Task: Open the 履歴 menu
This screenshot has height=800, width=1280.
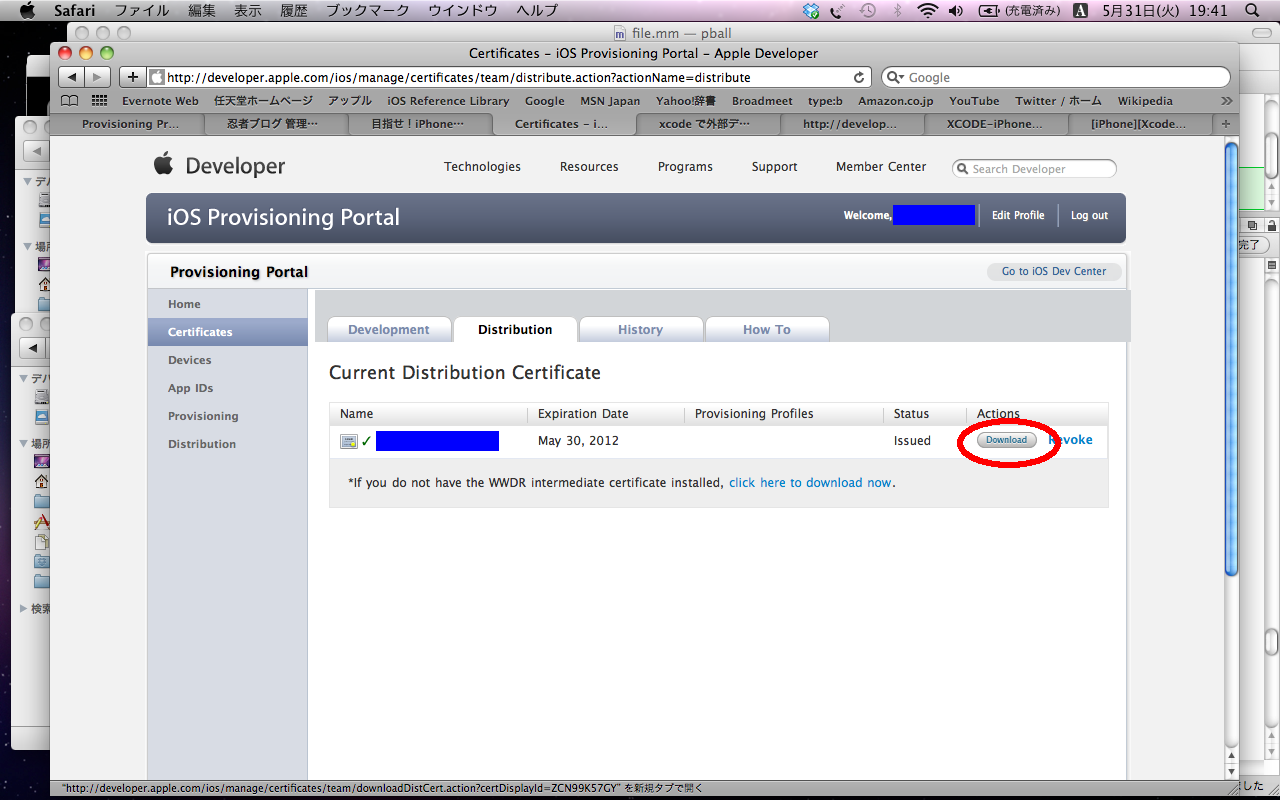Action: (293, 10)
